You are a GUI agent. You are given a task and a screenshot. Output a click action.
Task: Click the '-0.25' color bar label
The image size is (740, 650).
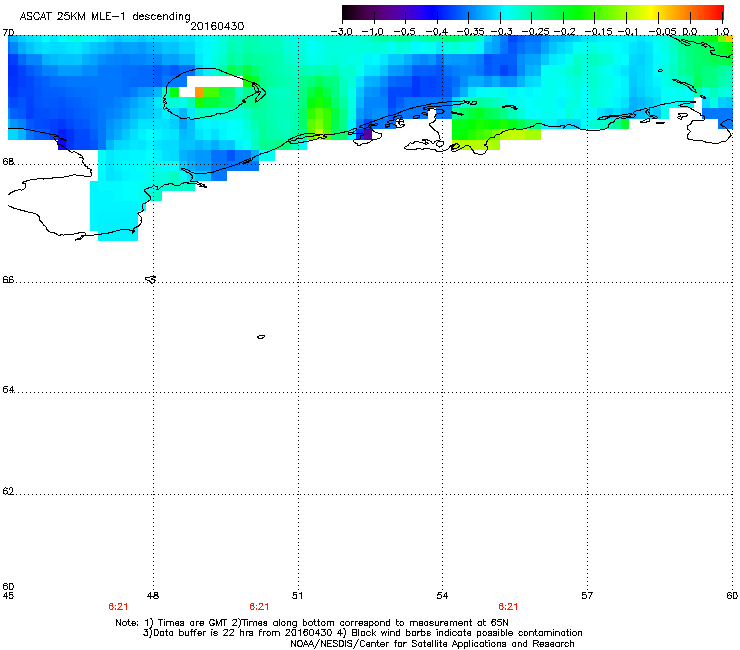point(535,32)
